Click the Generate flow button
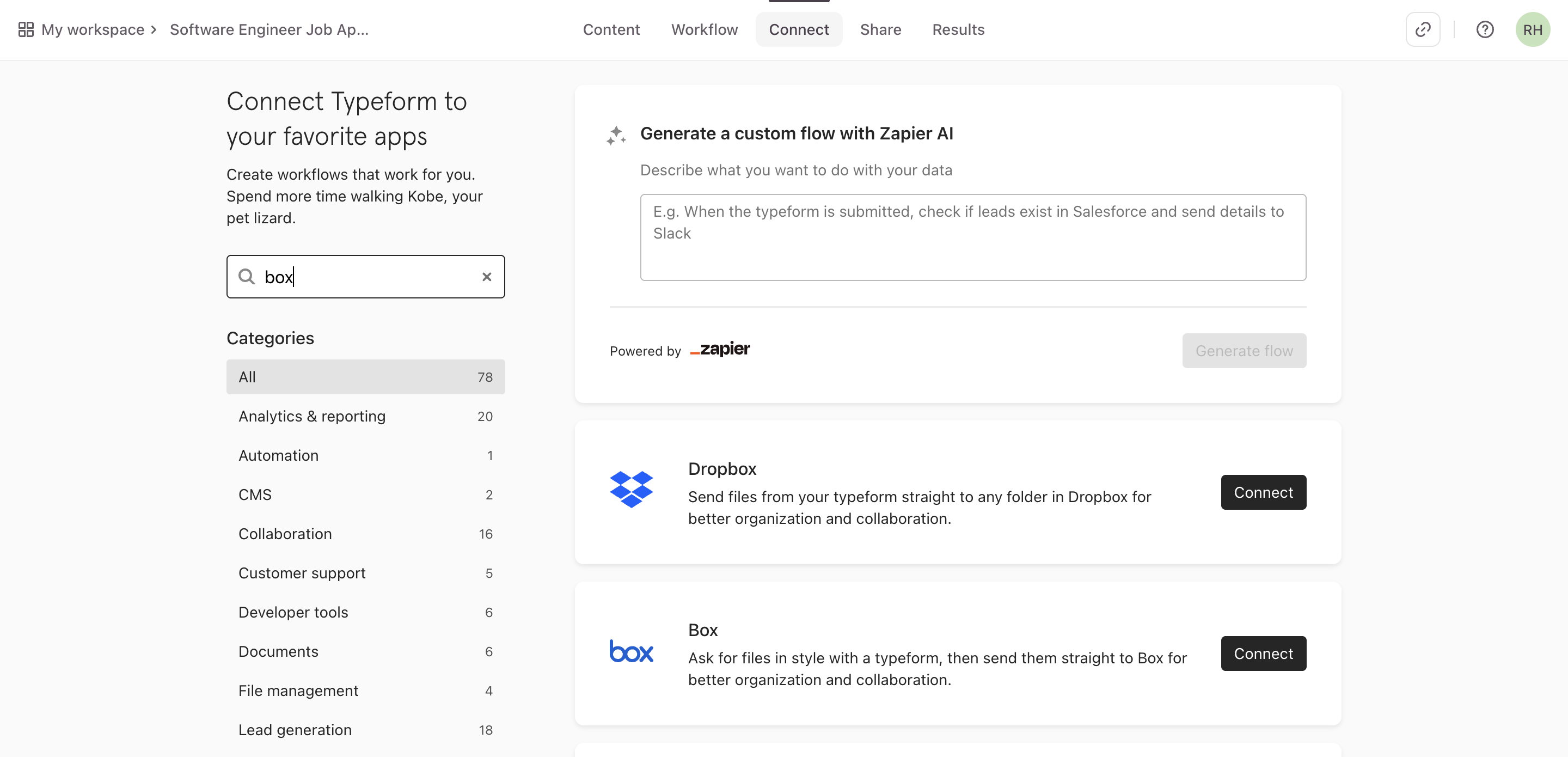 (x=1244, y=350)
